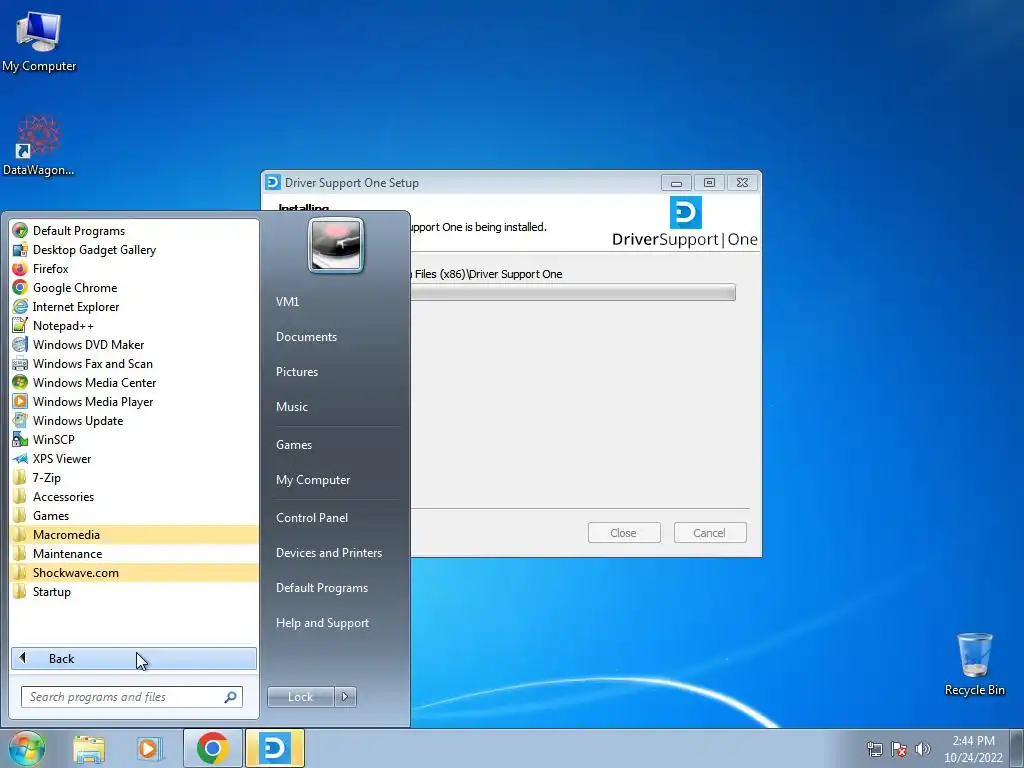
Task: Open Windows Explorer from the taskbar
Action: pyautogui.click(x=89, y=748)
